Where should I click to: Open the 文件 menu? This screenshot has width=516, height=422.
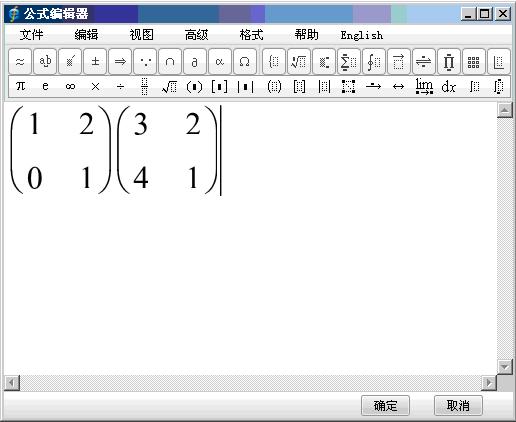(31, 35)
